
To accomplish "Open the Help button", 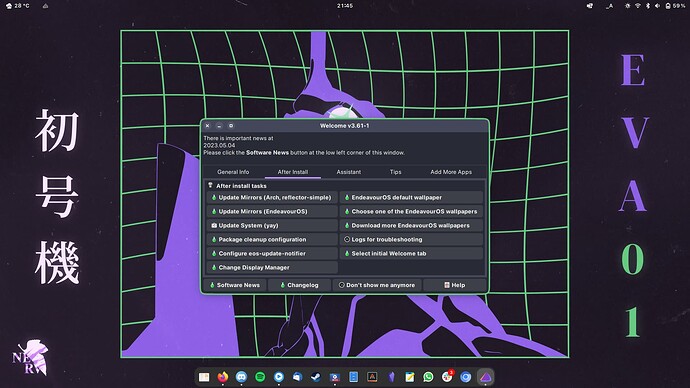I will (x=455, y=285).
